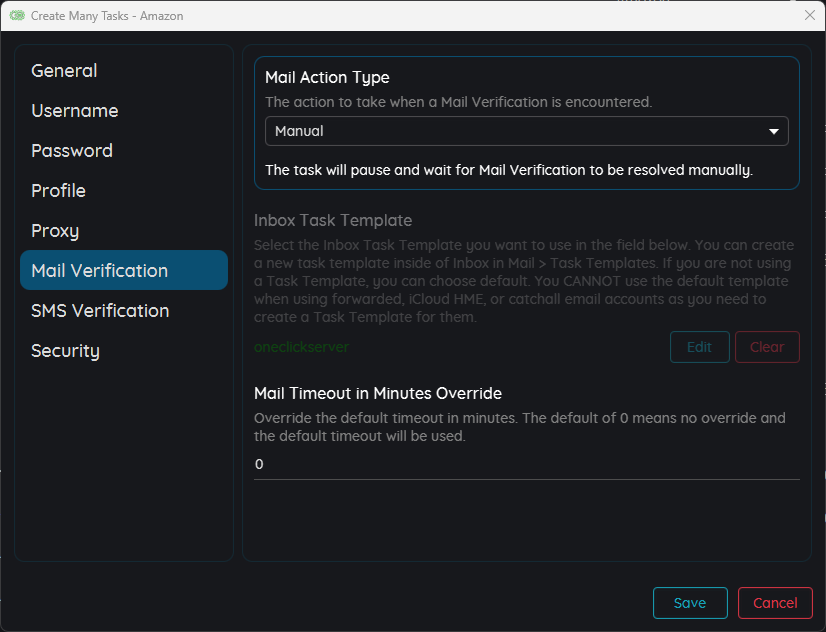Click the oneclickserver template name
826x632 pixels.
click(301, 347)
